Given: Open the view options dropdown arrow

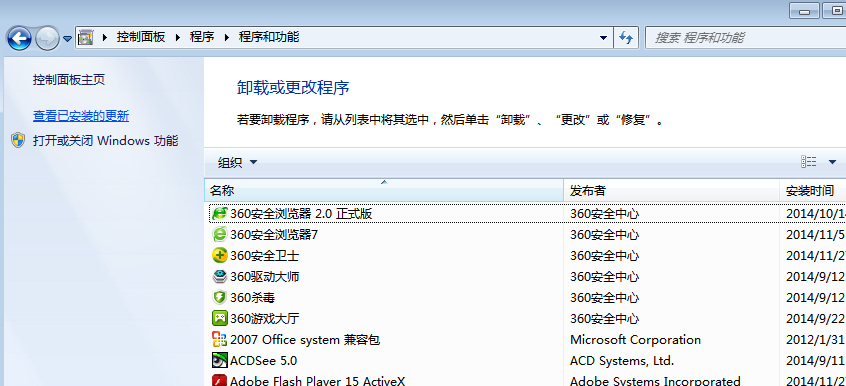Looking at the screenshot, I should [832, 161].
